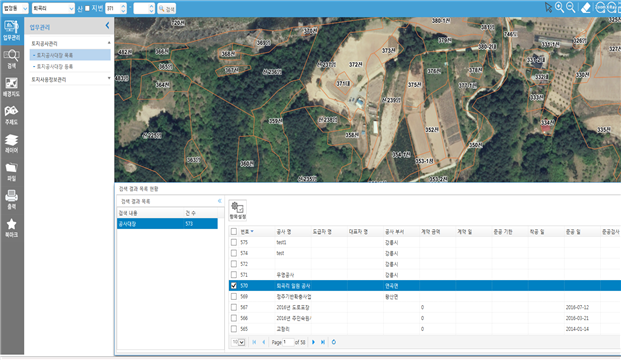Click the 항목설정 gear settings button

[238, 210]
